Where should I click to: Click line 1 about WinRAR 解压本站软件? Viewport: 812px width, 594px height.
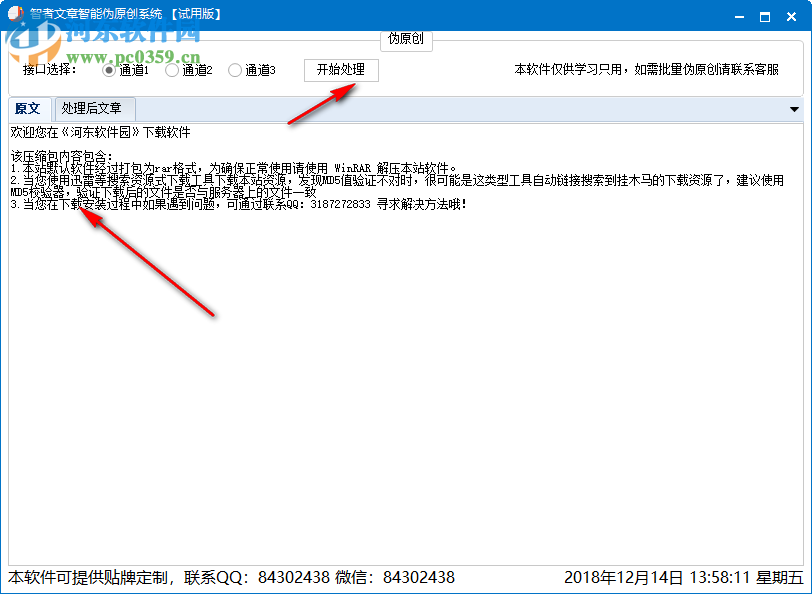pyautogui.click(x=234, y=168)
